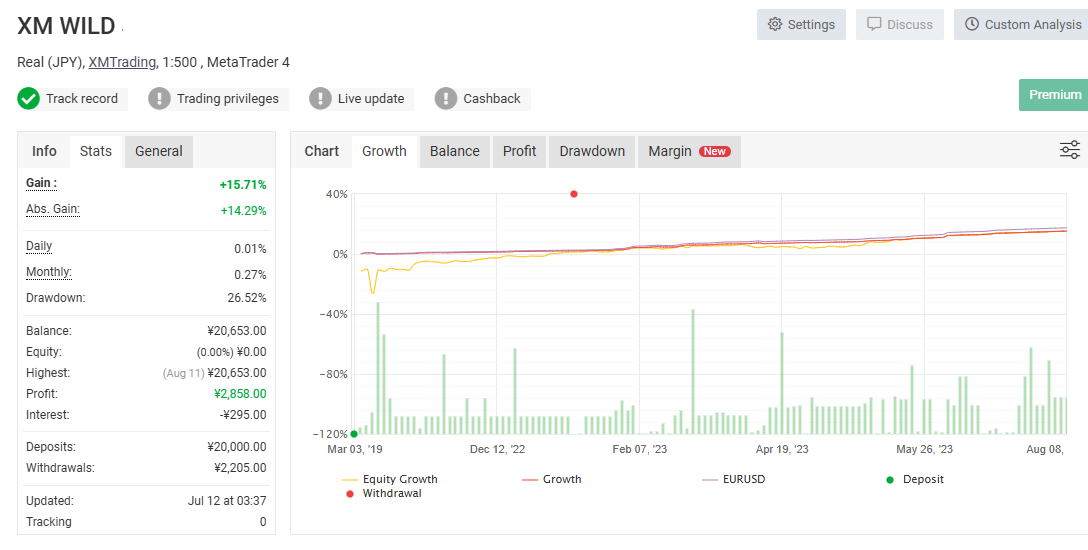
Task: Open the Margin tab marked New
Action: point(689,151)
